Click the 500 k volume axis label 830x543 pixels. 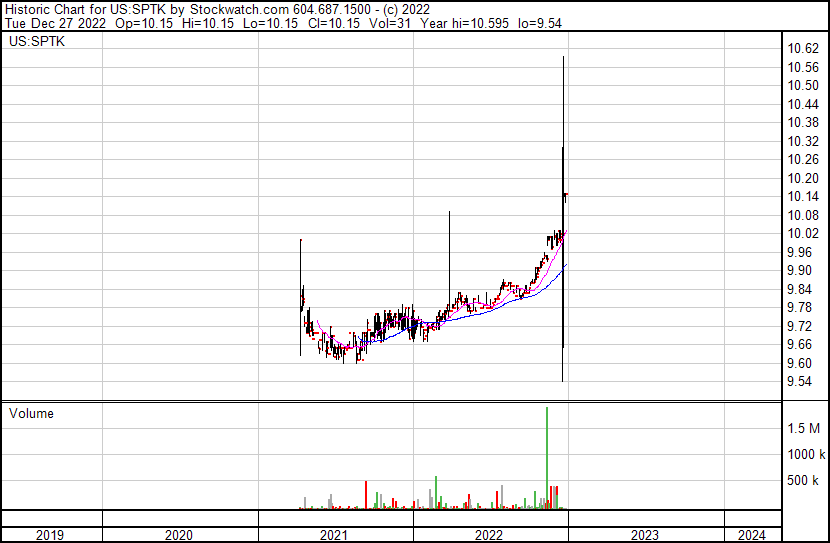point(803,480)
